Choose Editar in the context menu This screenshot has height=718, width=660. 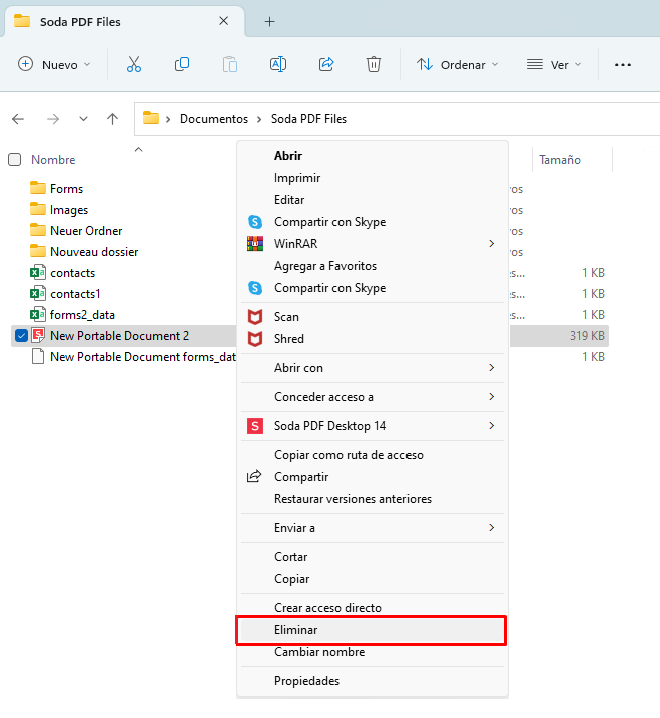pos(372,200)
